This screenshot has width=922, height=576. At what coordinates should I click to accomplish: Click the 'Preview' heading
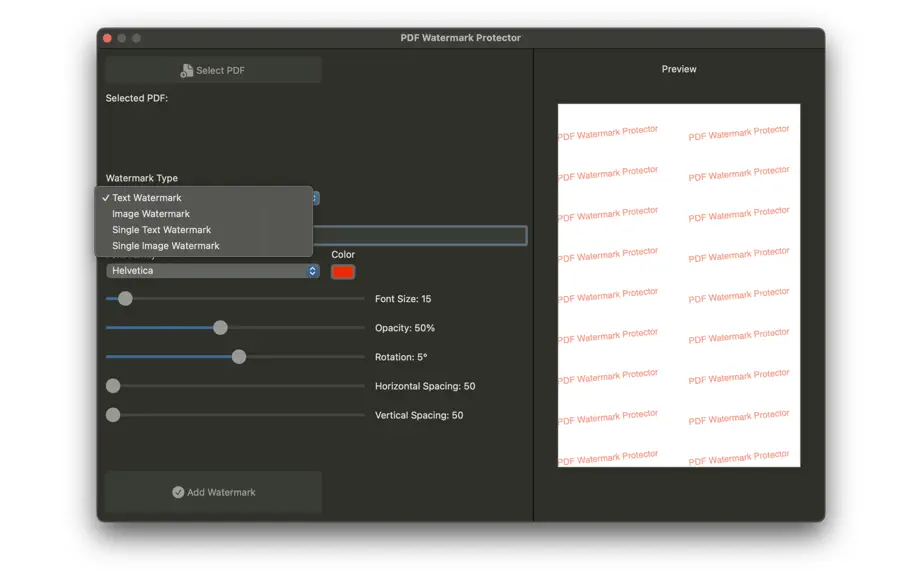click(x=679, y=69)
